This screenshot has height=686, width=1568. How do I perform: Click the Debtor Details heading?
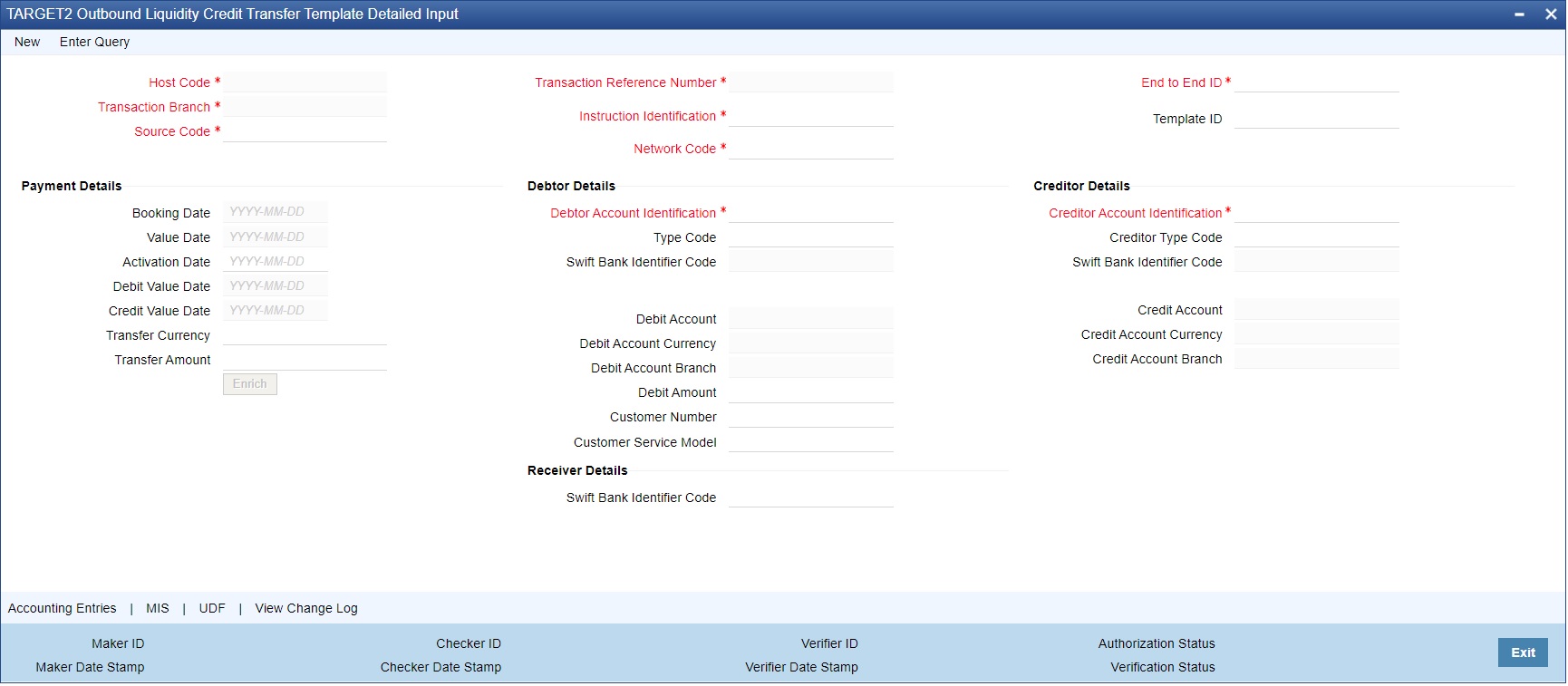[571, 186]
